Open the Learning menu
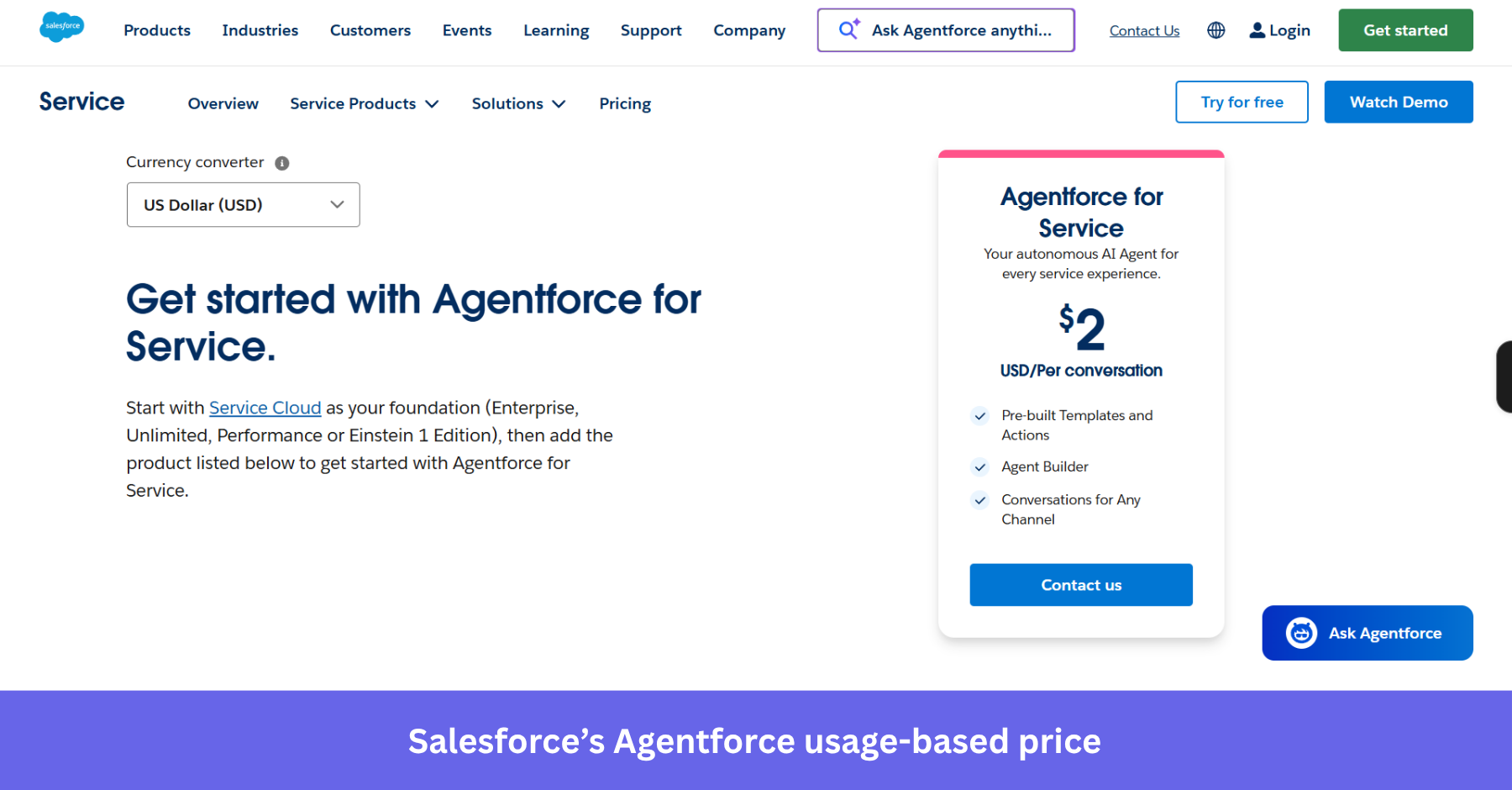Image resolution: width=1512 pixels, height=790 pixels. 556,30
